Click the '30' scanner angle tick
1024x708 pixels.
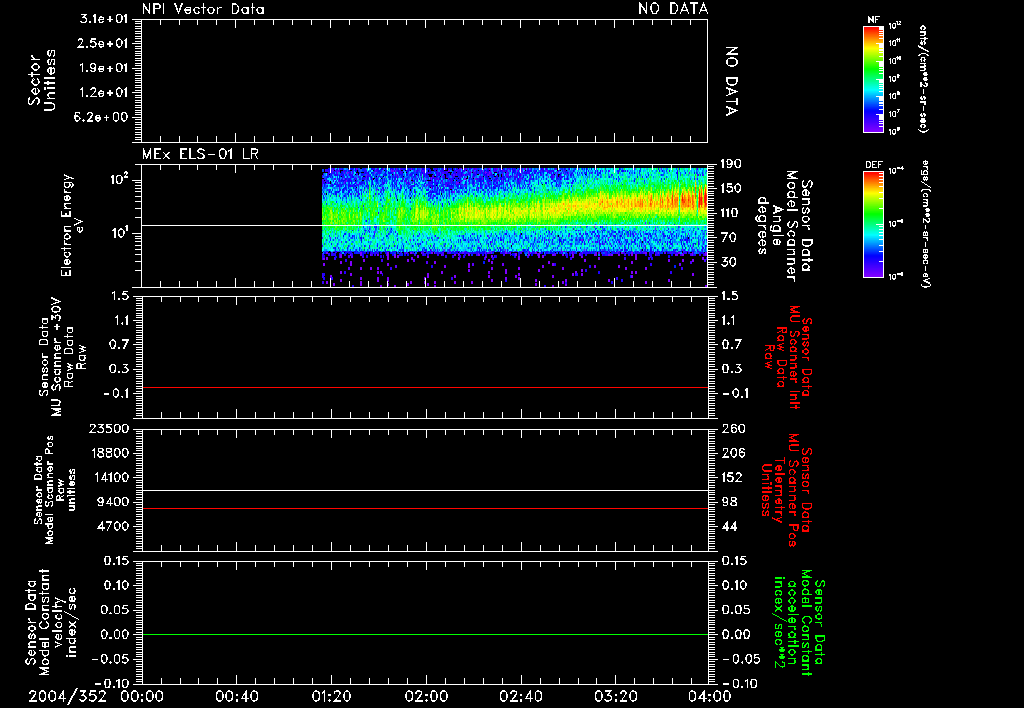click(x=728, y=262)
